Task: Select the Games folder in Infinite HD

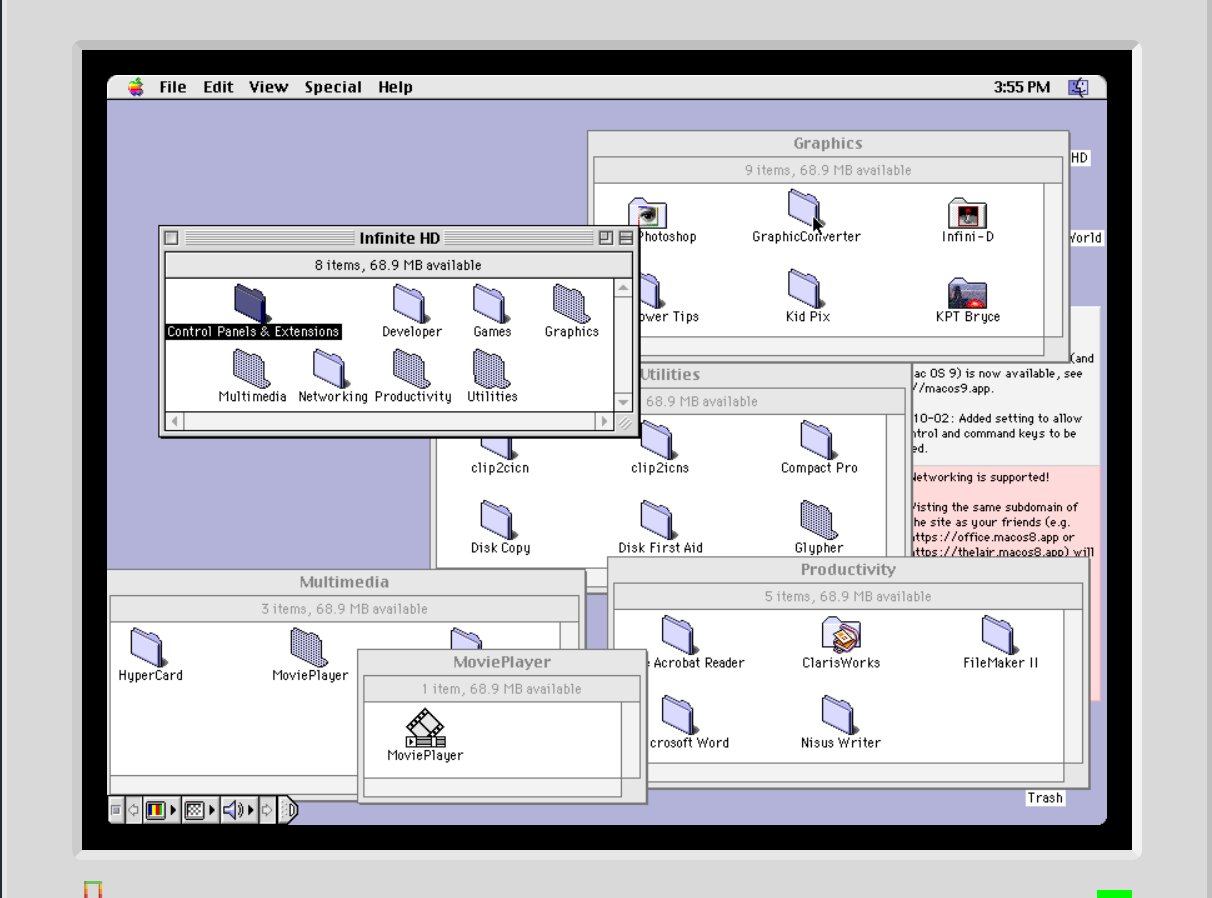Action: click(x=490, y=303)
